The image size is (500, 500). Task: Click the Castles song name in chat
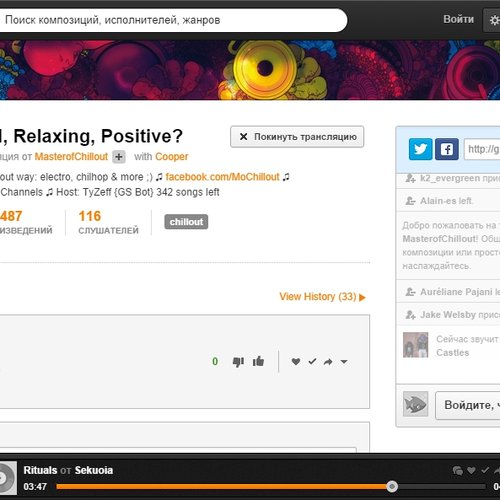coord(452,352)
